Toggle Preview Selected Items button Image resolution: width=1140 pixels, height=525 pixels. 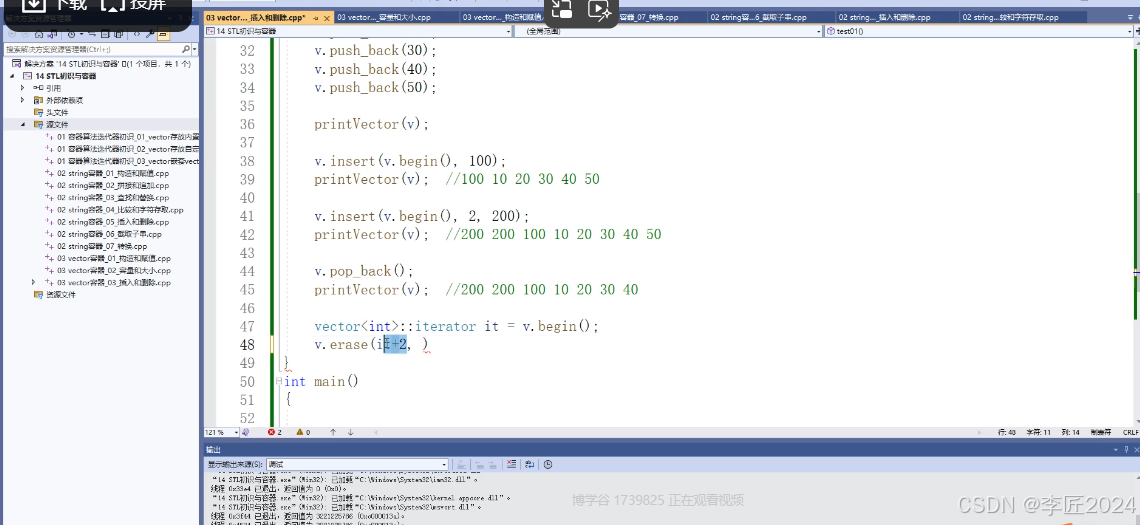[x=164, y=34]
